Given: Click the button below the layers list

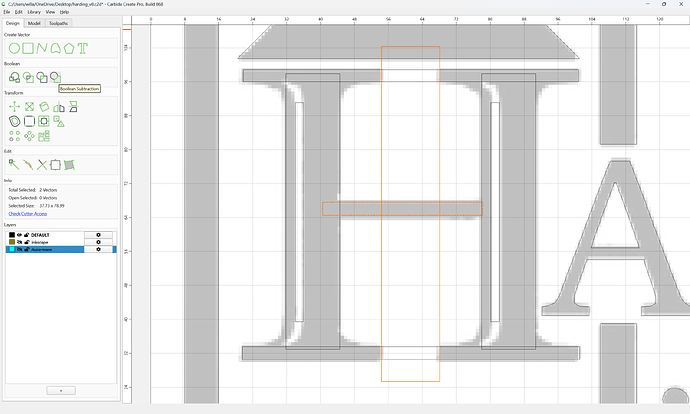Looking at the screenshot, I should (61, 390).
